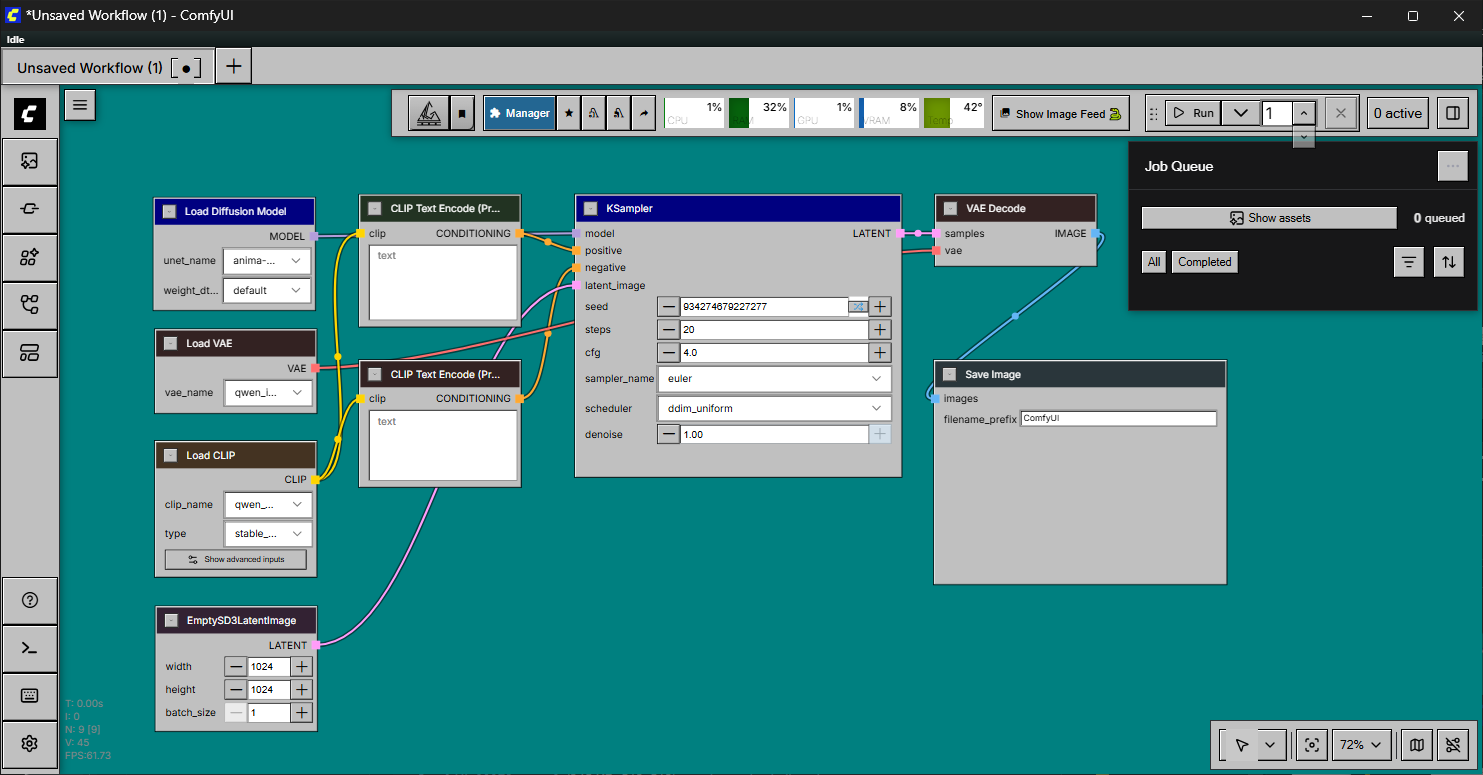Open the workflows sidebar panel
Screen dimensions: 1483x775
[x=30, y=305]
